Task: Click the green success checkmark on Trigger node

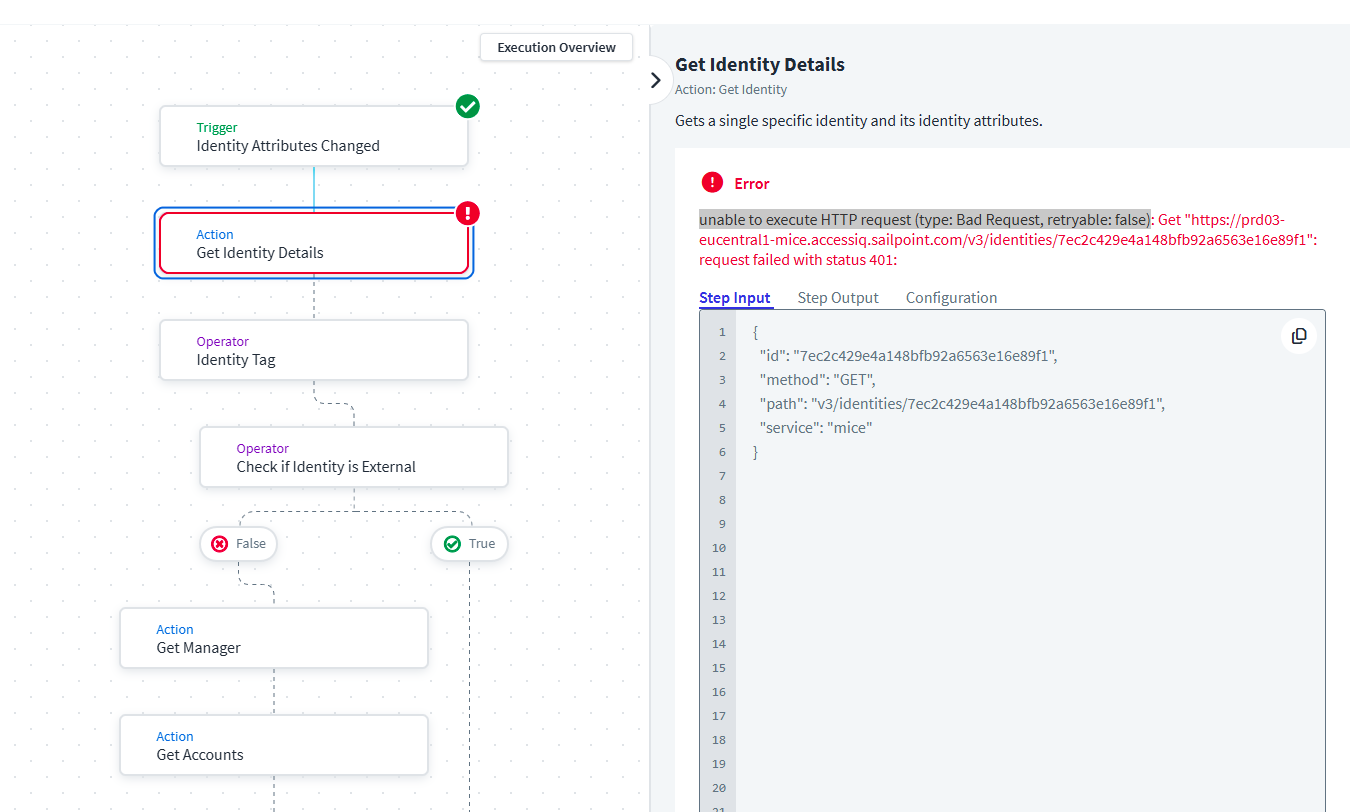Action: click(x=467, y=106)
